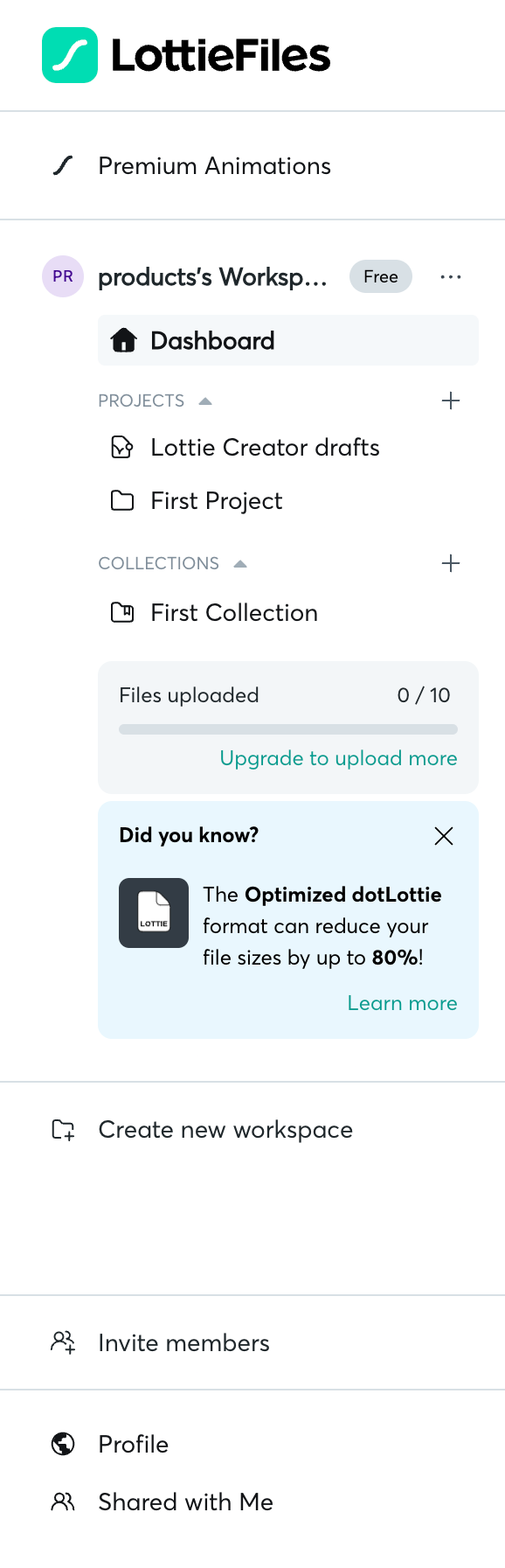Collapse the PROJECTS section
Image resolution: width=505 pixels, height=1568 pixels.
(x=204, y=400)
